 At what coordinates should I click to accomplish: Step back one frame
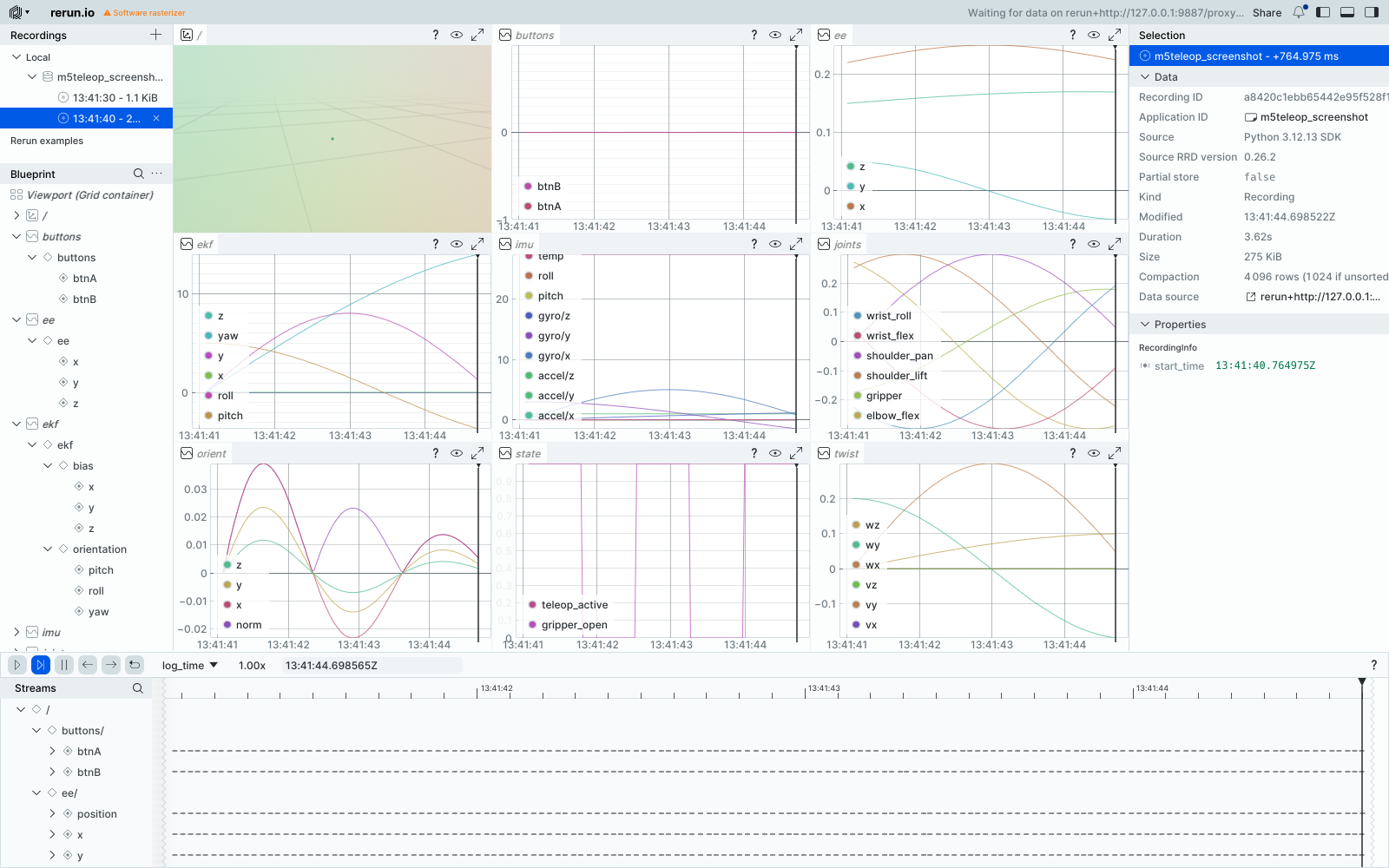pyautogui.click(x=88, y=665)
